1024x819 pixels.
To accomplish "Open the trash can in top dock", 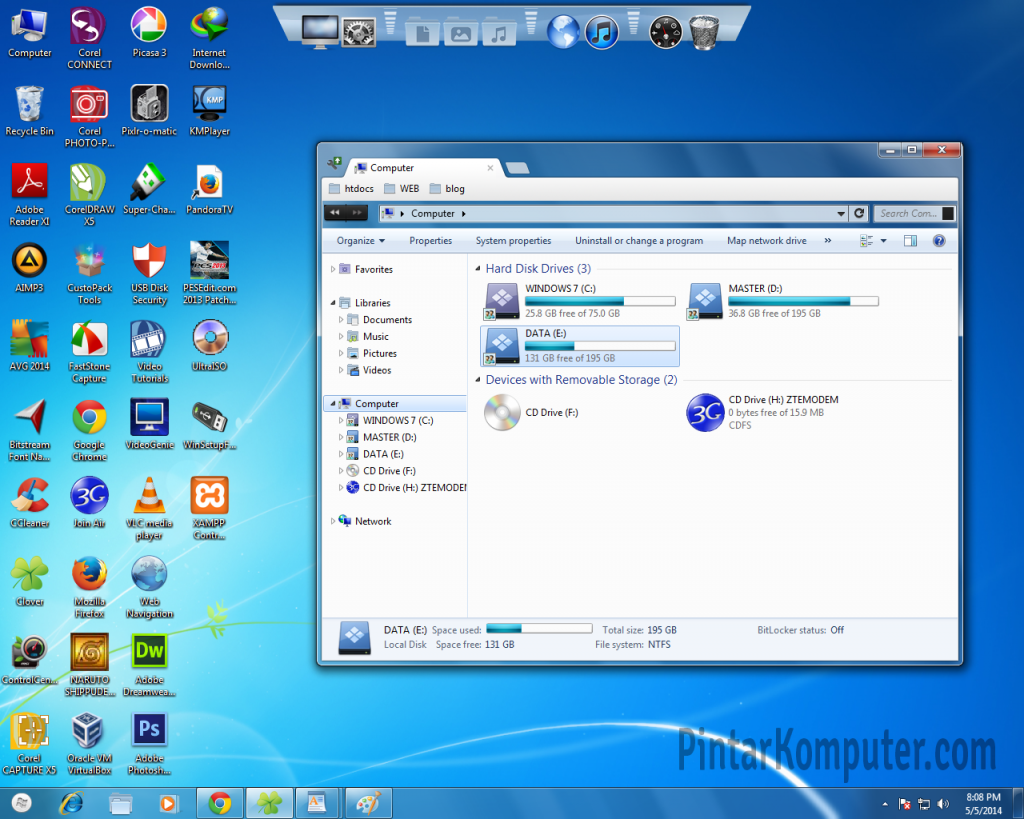I will pyautogui.click(x=704, y=32).
